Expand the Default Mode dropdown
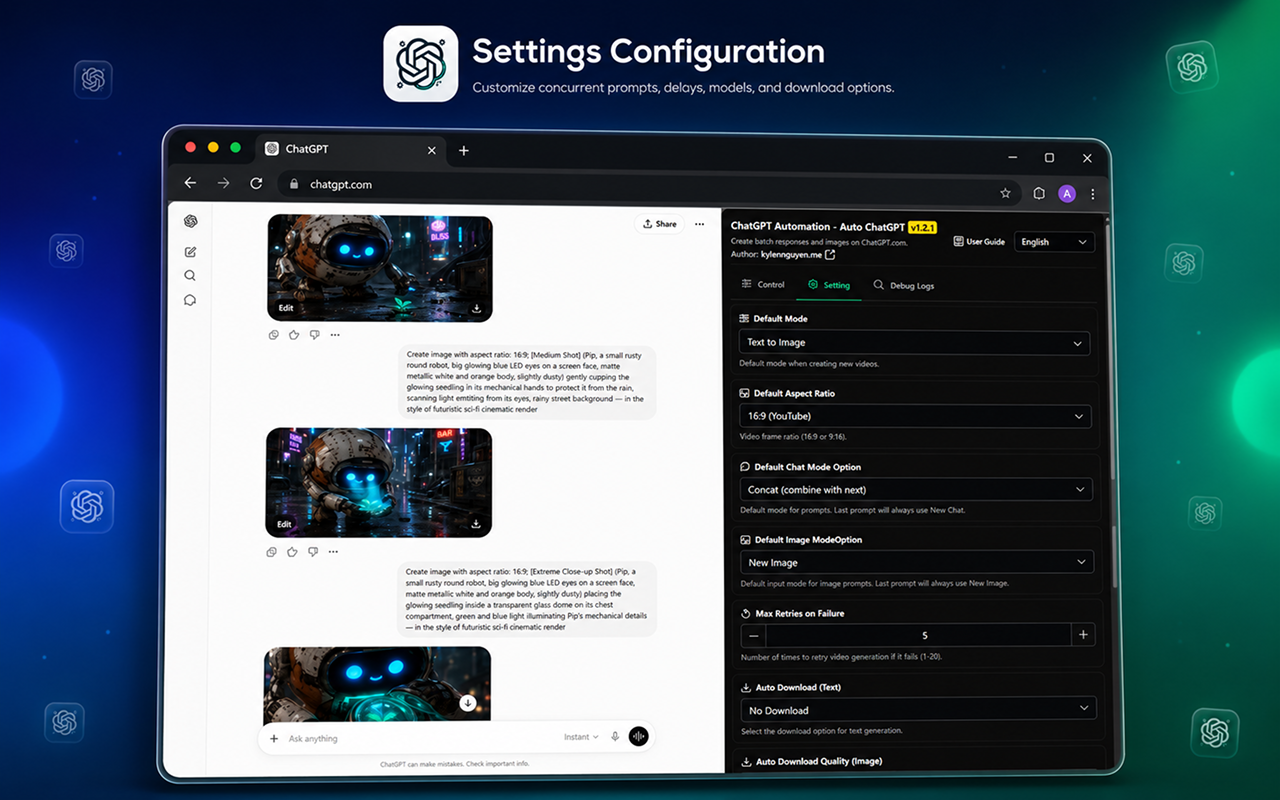The image size is (1280, 800). point(915,342)
